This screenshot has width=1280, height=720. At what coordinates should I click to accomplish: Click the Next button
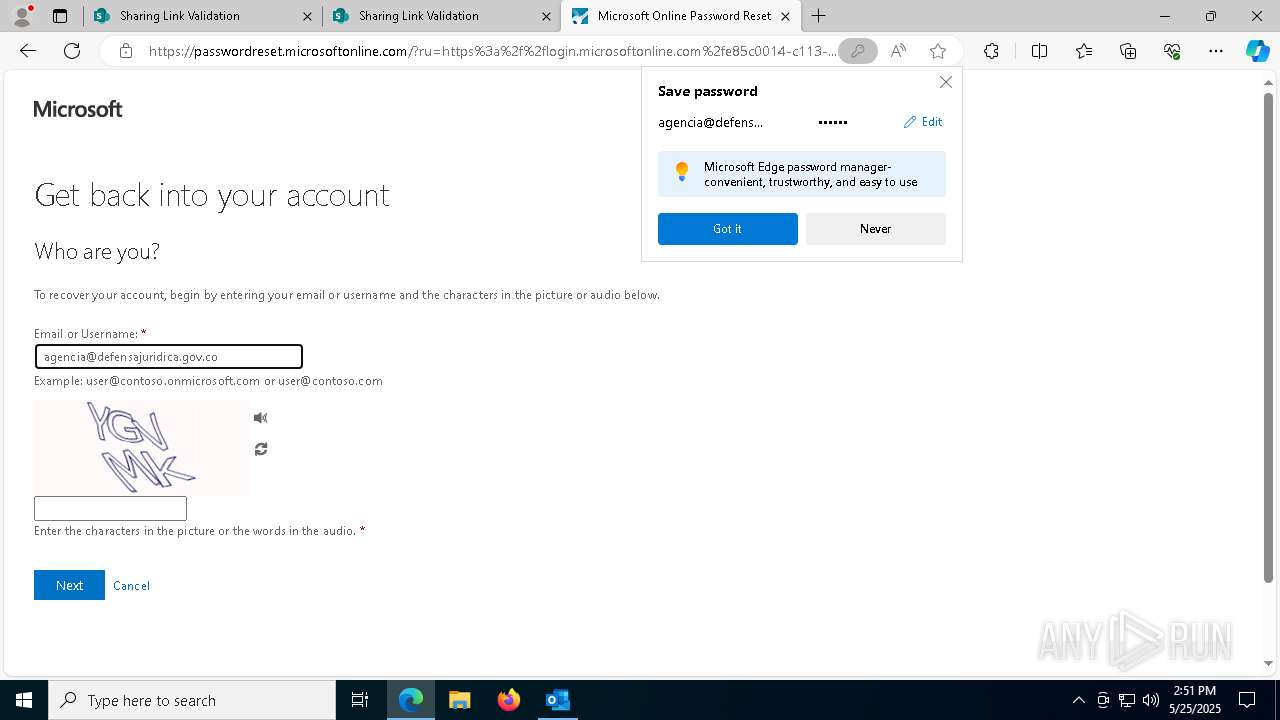(x=69, y=585)
